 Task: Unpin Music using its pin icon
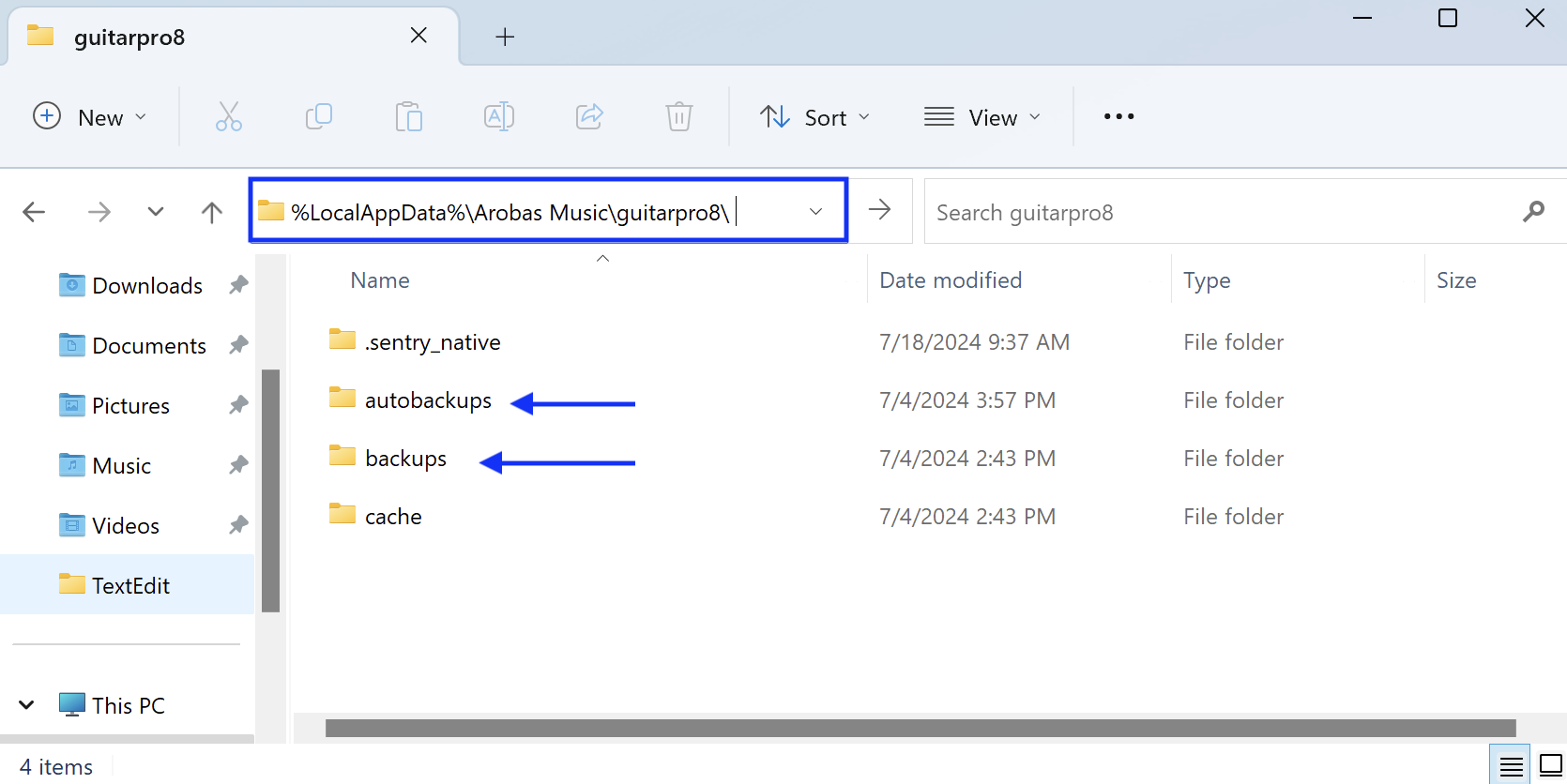tap(238, 464)
